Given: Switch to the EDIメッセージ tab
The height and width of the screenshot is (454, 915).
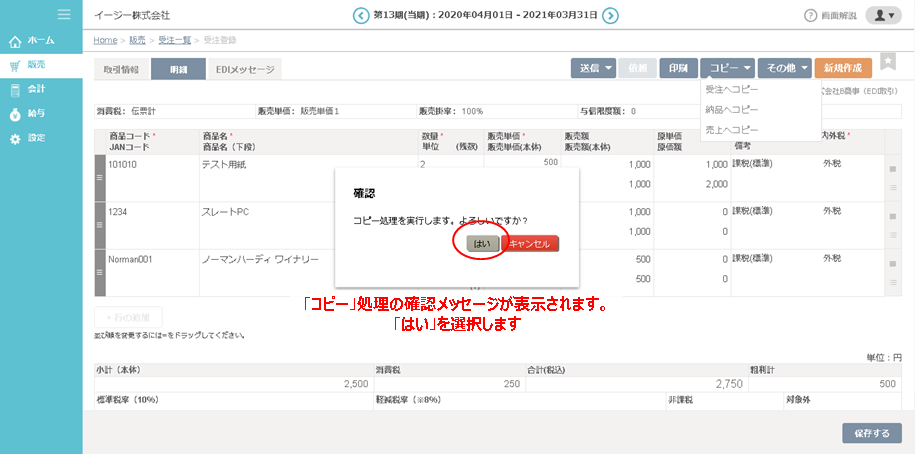Looking at the screenshot, I should point(245,69).
